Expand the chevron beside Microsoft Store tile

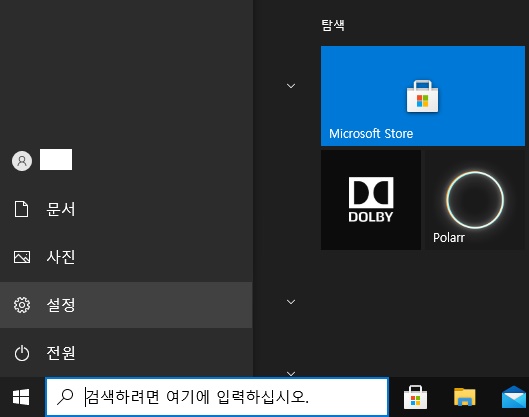[x=291, y=86]
